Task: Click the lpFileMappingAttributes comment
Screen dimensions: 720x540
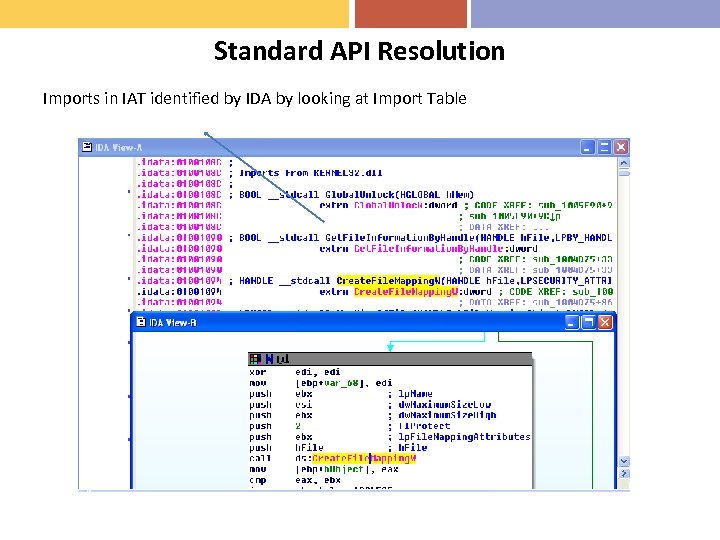Action: [464, 437]
